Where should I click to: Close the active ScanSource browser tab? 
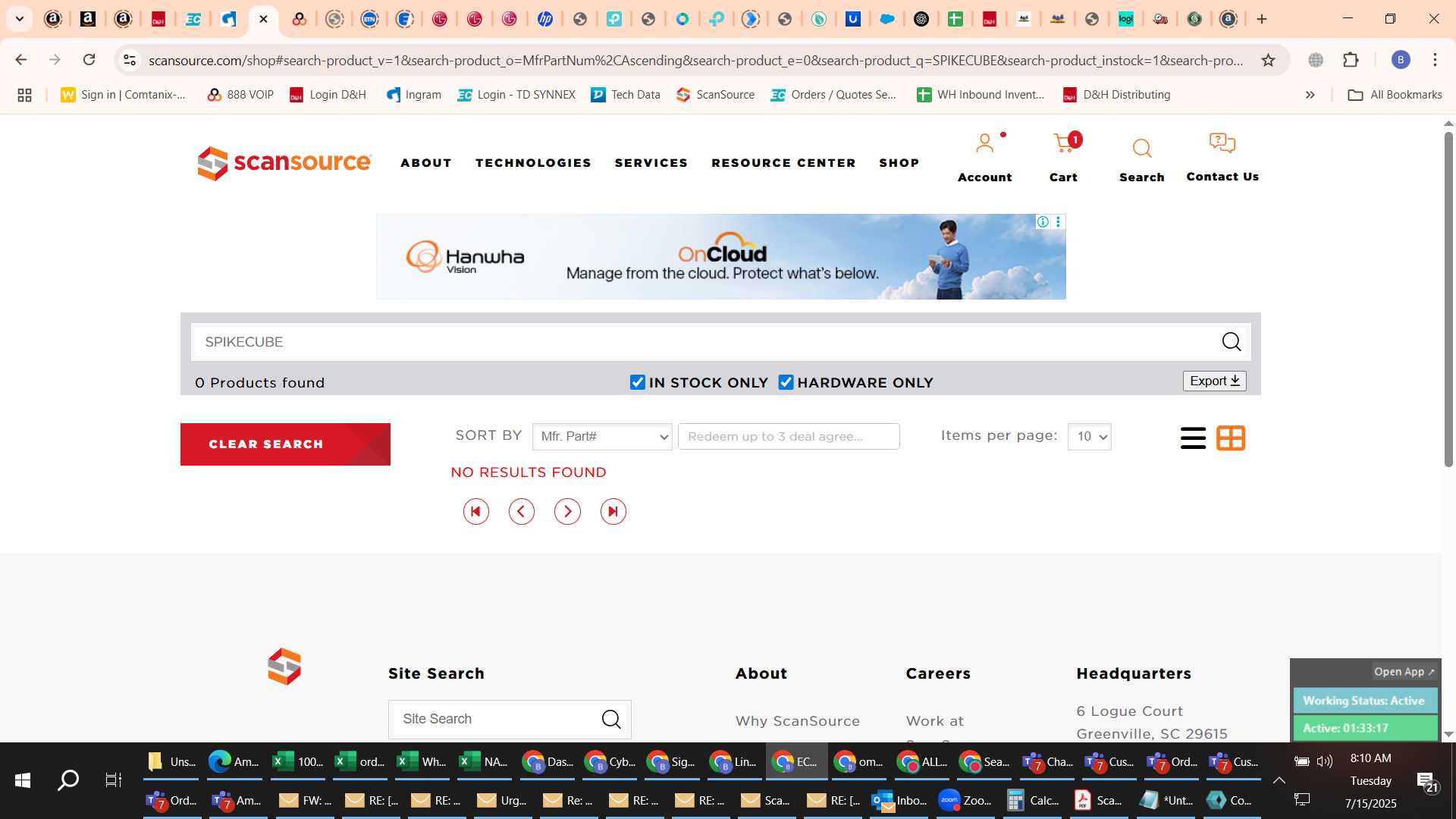[x=263, y=19]
